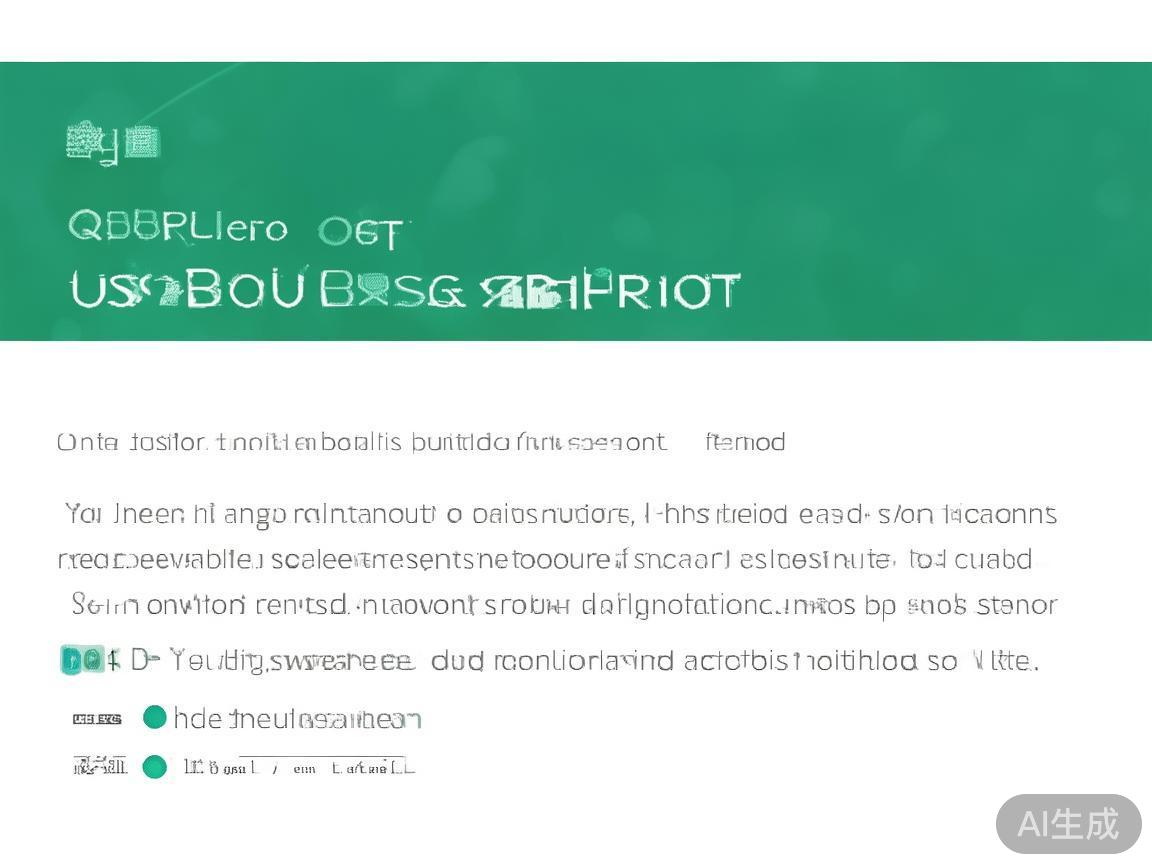Click the "OGT" label in the banner
The image size is (1152, 864).
point(361,233)
